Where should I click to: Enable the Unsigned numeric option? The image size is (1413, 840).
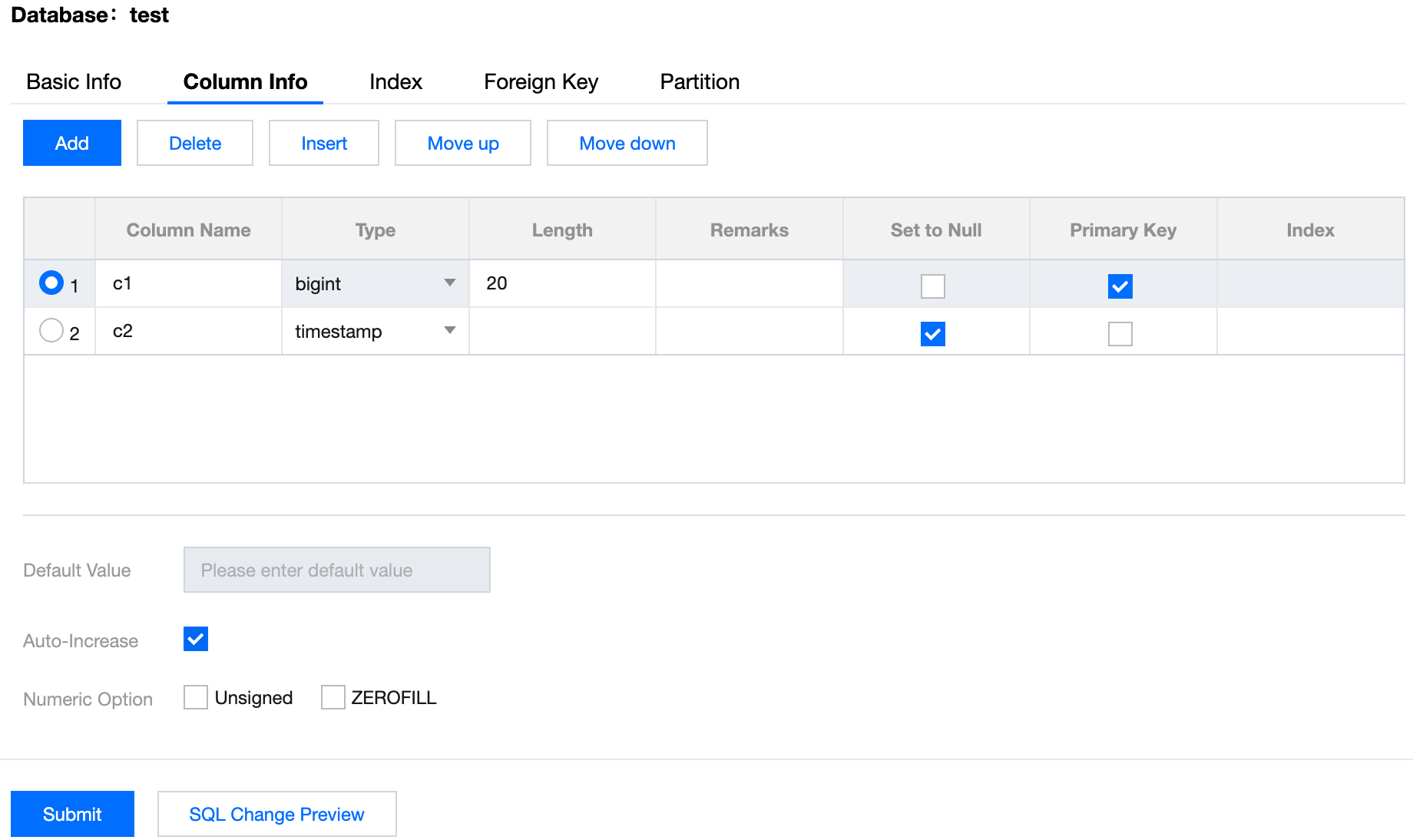pos(196,697)
